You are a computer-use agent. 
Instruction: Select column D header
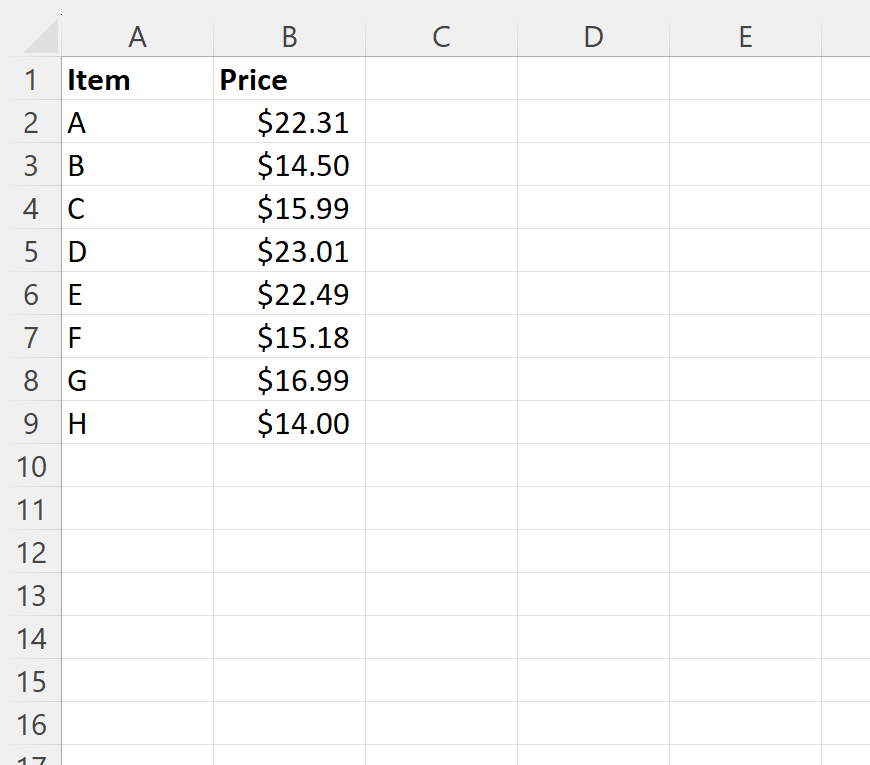point(592,36)
